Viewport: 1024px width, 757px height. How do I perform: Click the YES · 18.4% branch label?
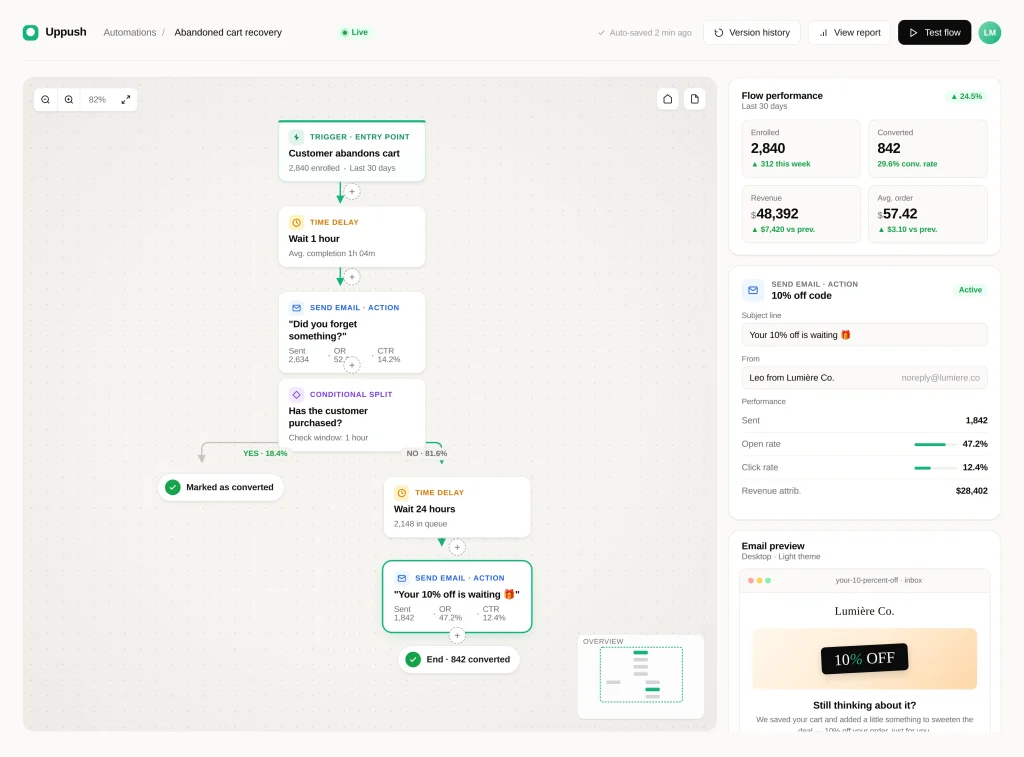[264, 453]
